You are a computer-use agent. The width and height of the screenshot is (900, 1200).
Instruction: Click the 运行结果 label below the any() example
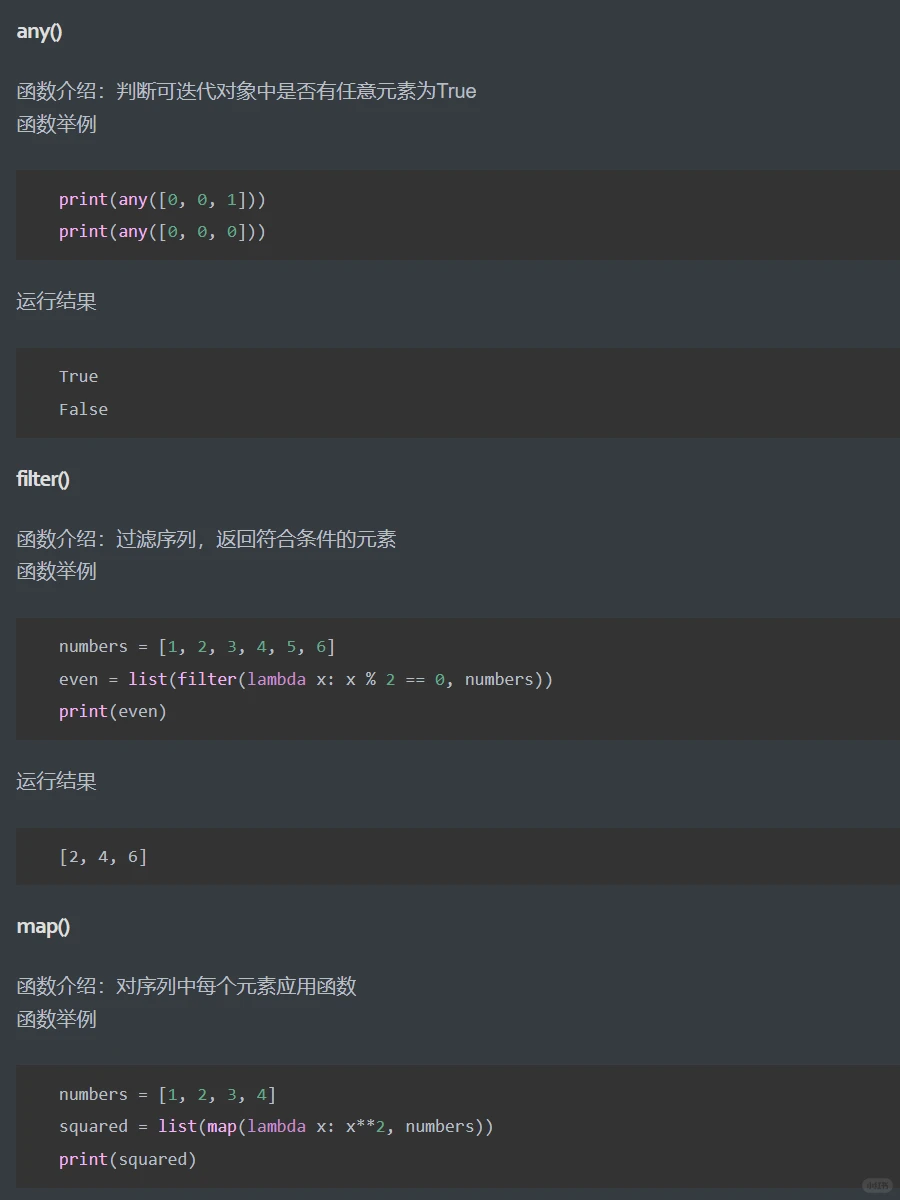[x=55, y=302]
